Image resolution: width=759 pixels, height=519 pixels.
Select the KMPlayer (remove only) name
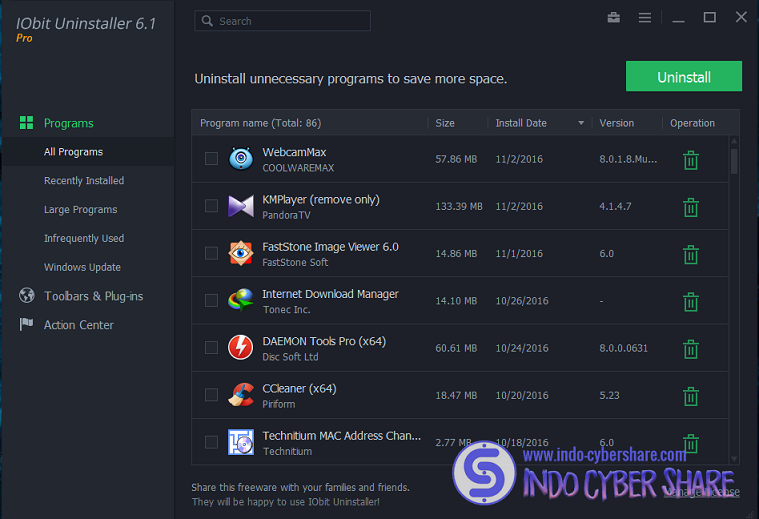pyautogui.click(x=321, y=199)
